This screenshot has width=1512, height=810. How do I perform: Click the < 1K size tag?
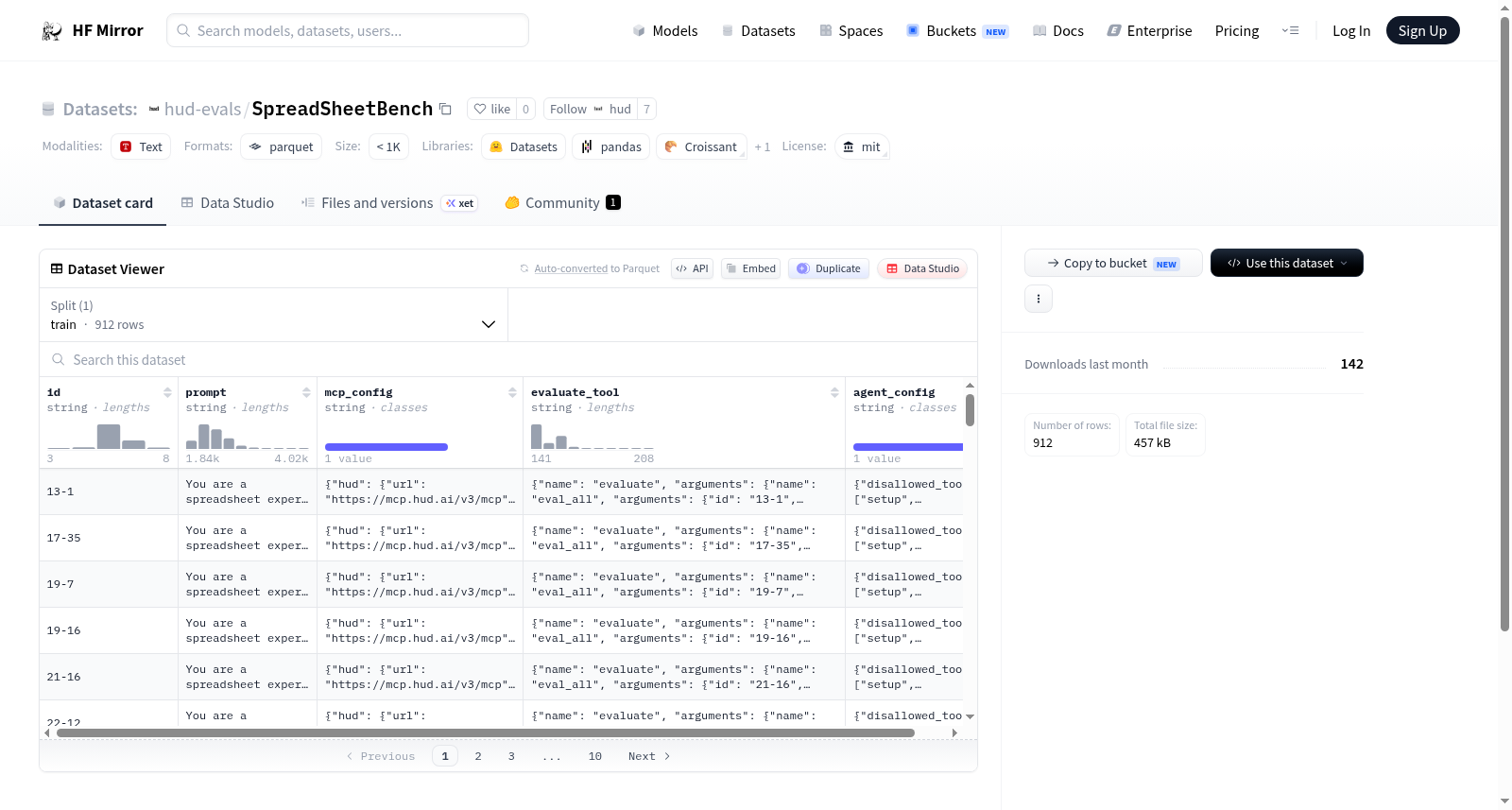click(x=388, y=146)
